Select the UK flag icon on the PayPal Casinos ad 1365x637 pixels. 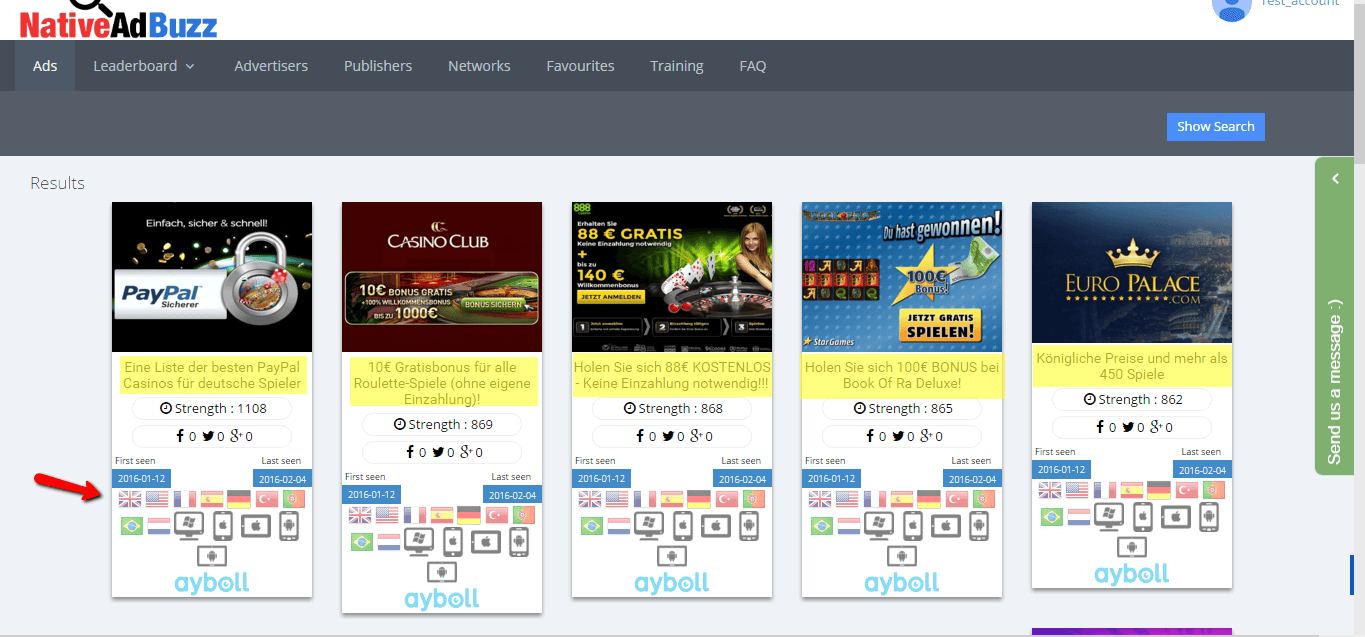130,498
